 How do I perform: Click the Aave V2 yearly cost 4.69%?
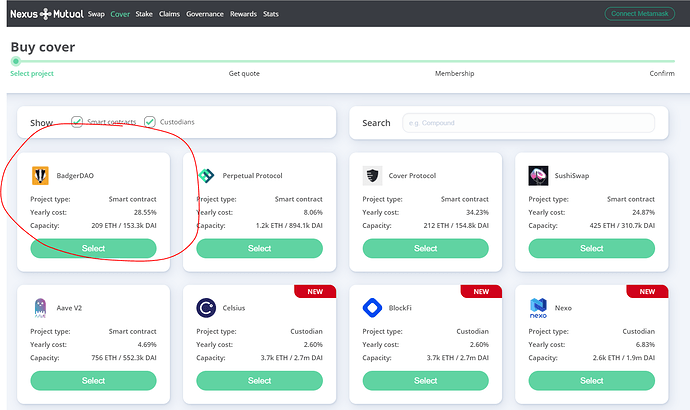point(147,345)
